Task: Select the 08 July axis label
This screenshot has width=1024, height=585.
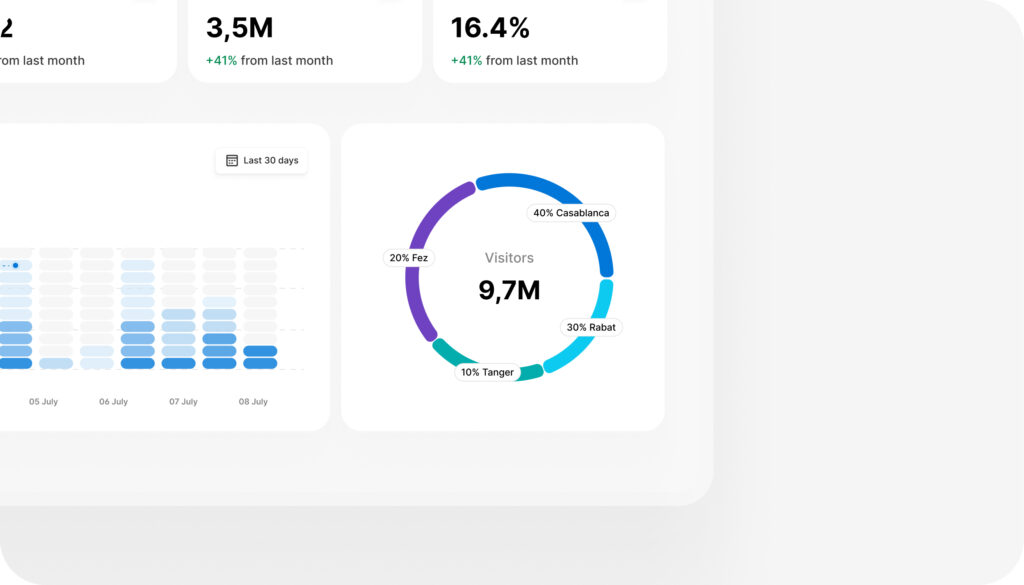Action: point(253,402)
